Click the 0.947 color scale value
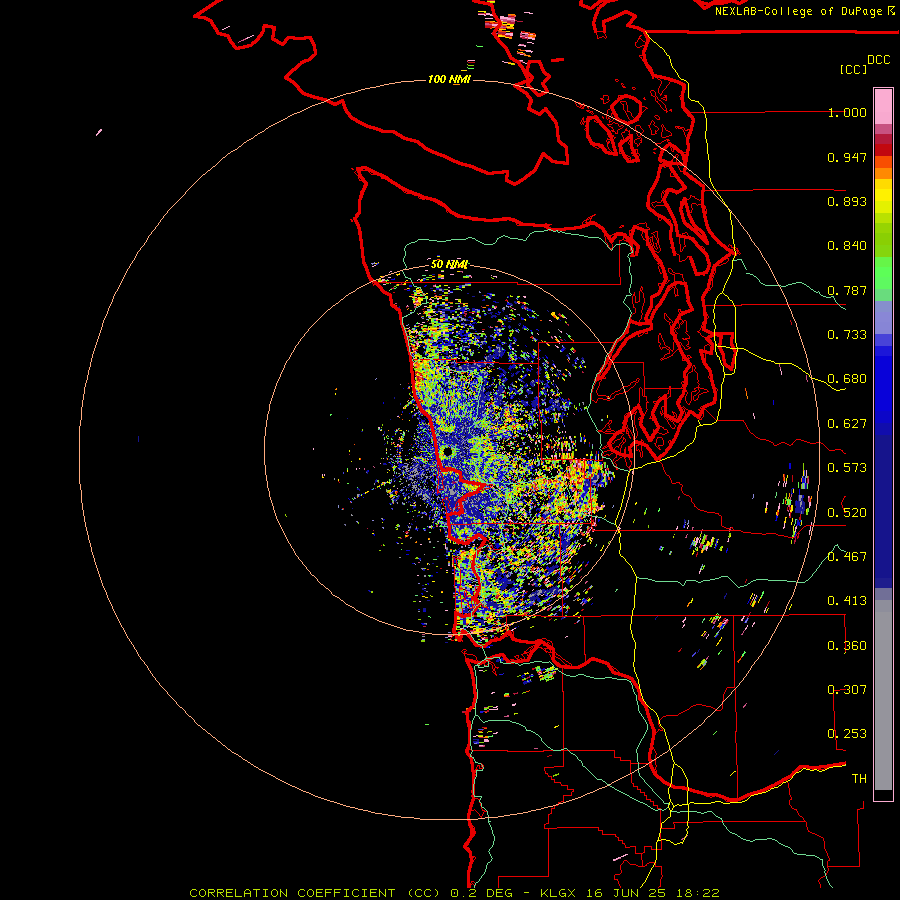This screenshot has width=900, height=900. (x=847, y=157)
